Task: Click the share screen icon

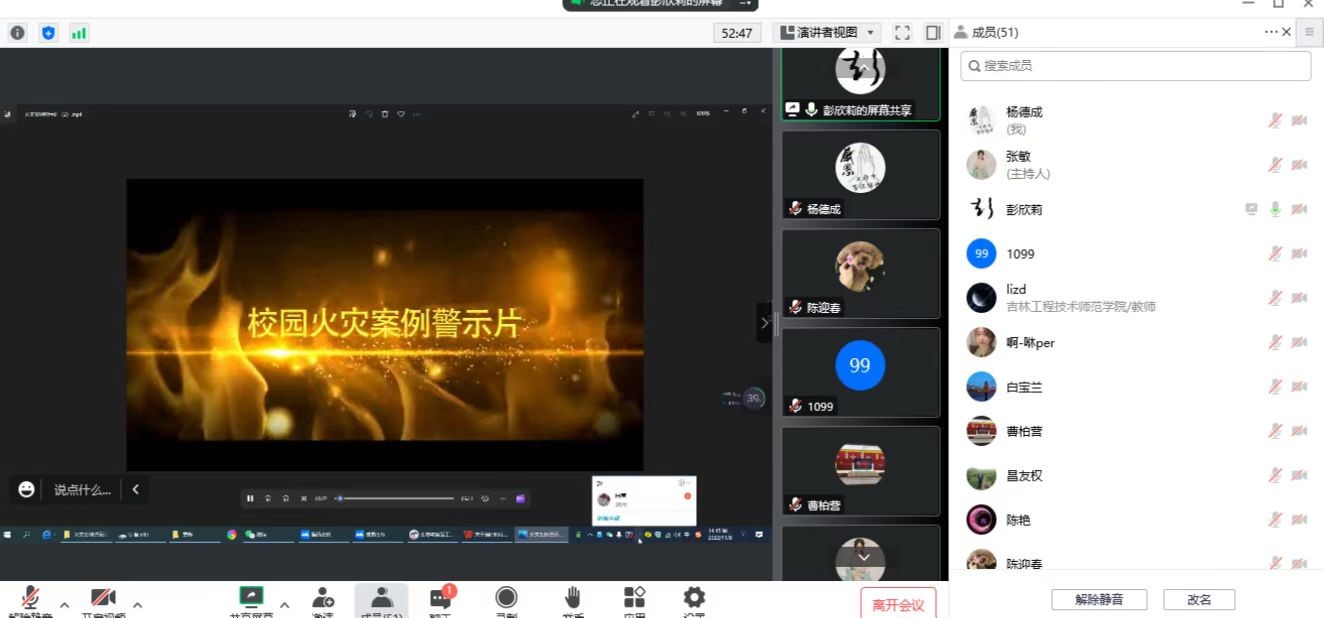Action: tap(251, 598)
